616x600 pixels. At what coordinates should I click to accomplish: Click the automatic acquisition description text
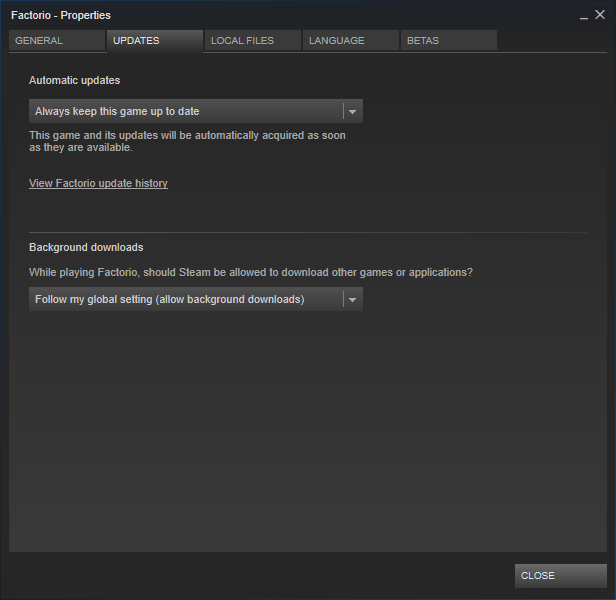[187, 141]
